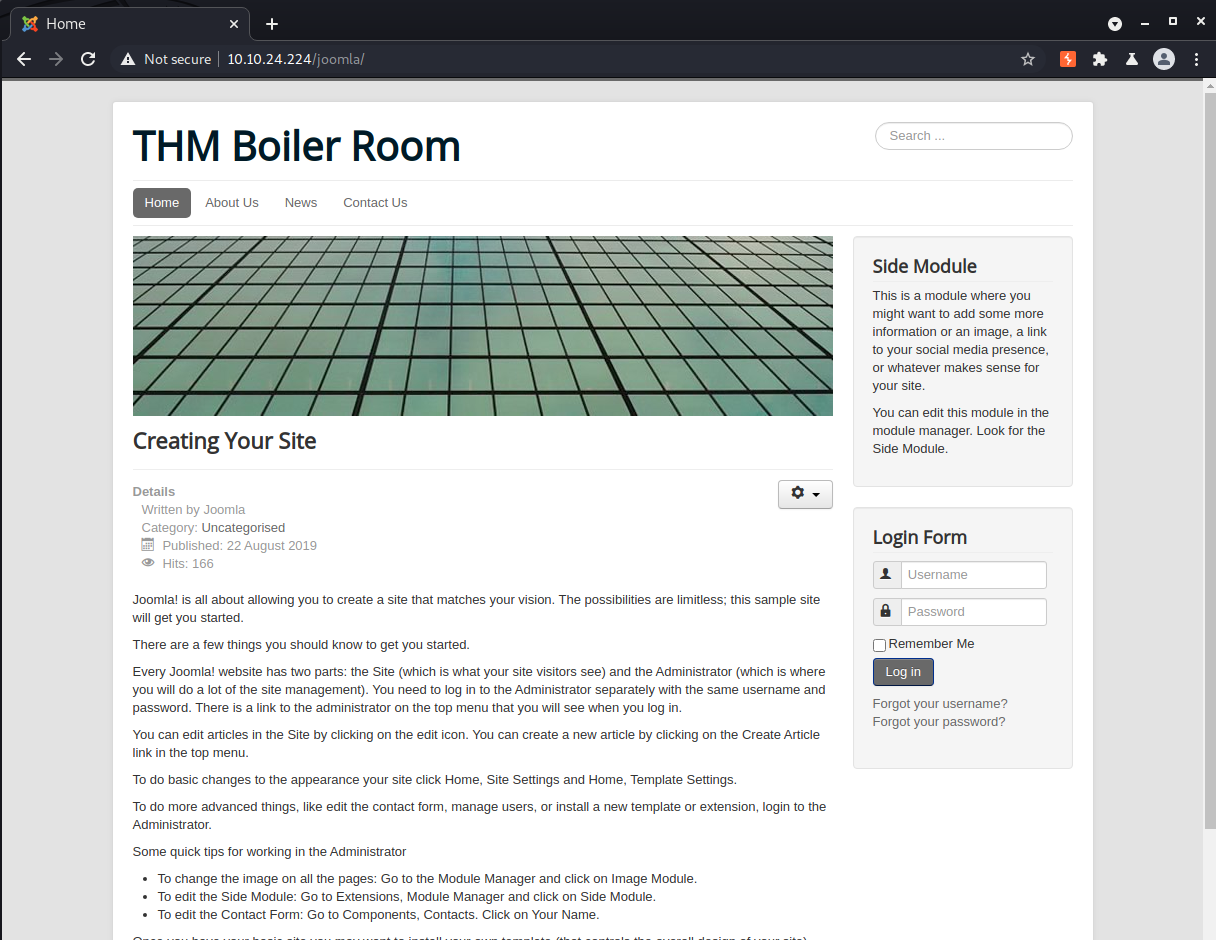Viewport: 1216px width, 940px height.
Task: Click the Hits: 166 text
Action: point(188,563)
